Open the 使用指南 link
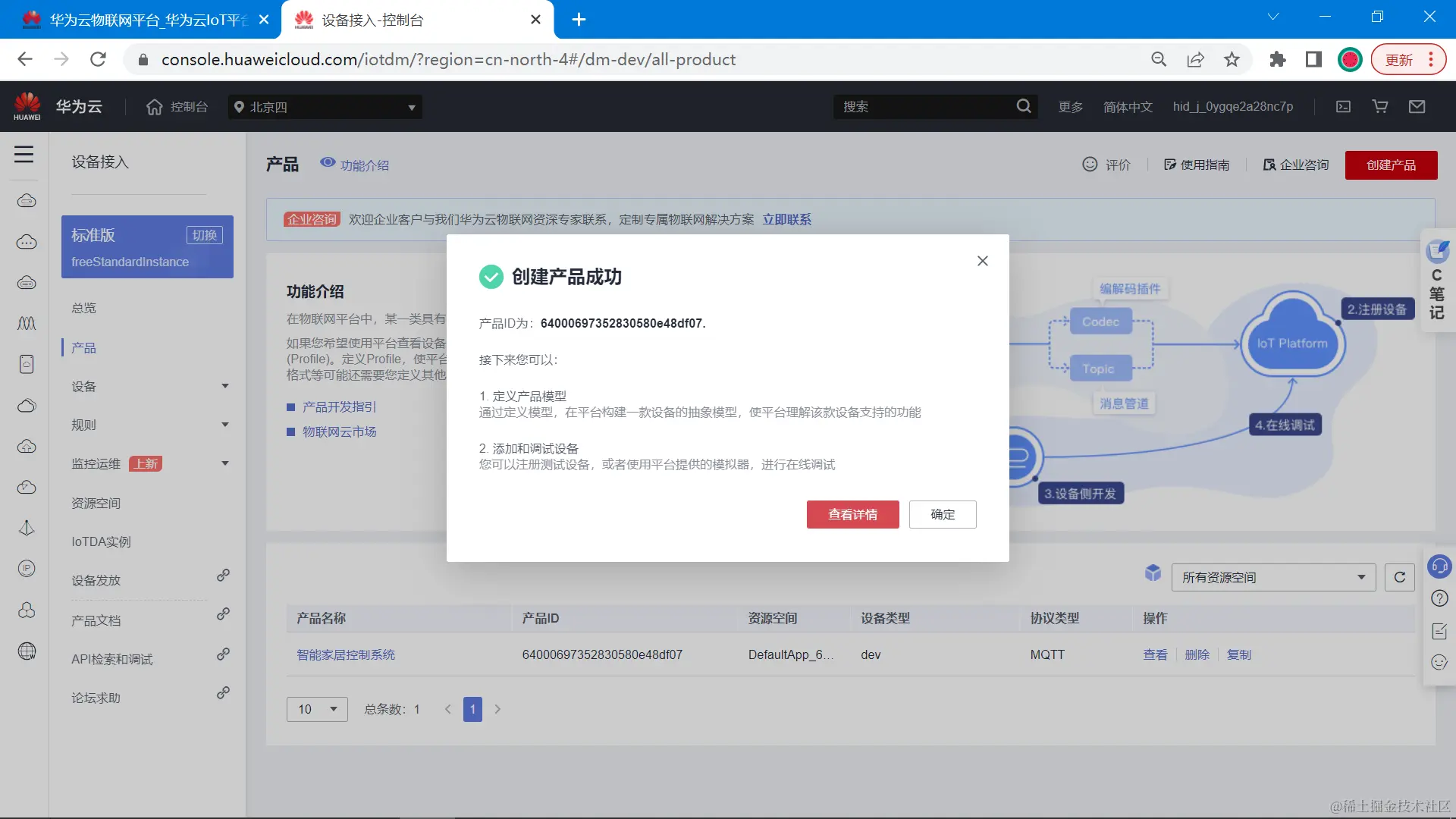The height and width of the screenshot is (819, 1456). click(1197, 165)
